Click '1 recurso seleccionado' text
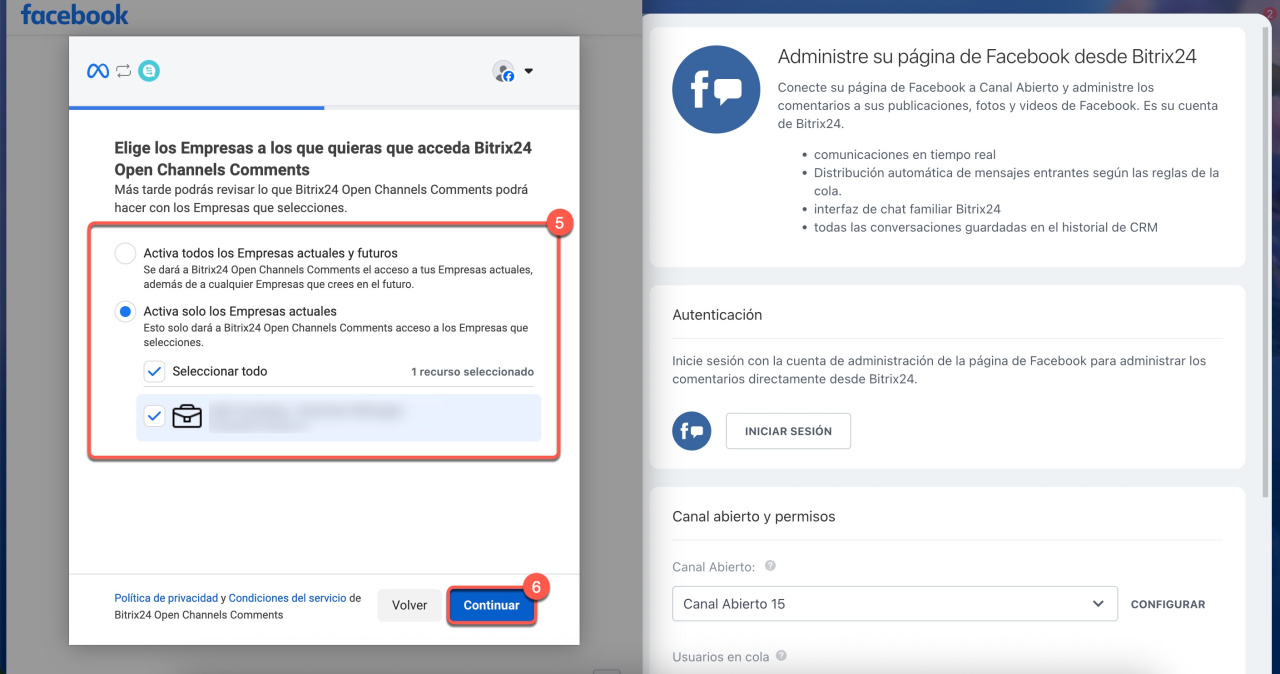Viewport: 1280px width, 674px height. (472, 371)
